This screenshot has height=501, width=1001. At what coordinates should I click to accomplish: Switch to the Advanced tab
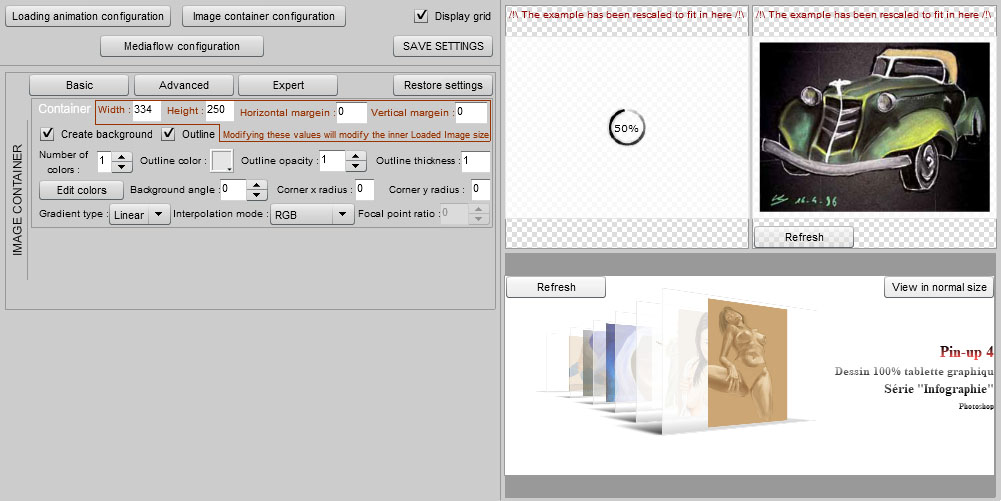[184, 85]
